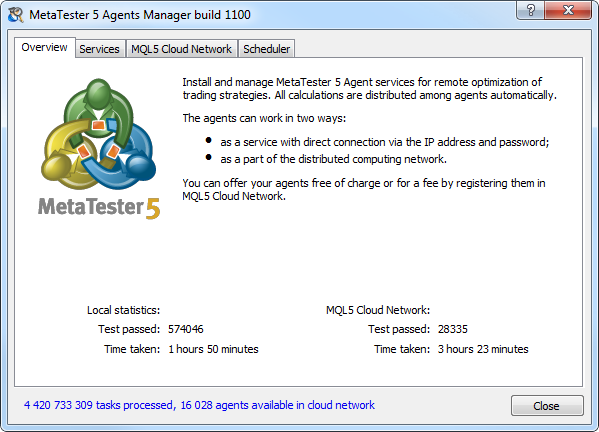Click the MetaTester 5 wordmark under logo

click(99, 208)
